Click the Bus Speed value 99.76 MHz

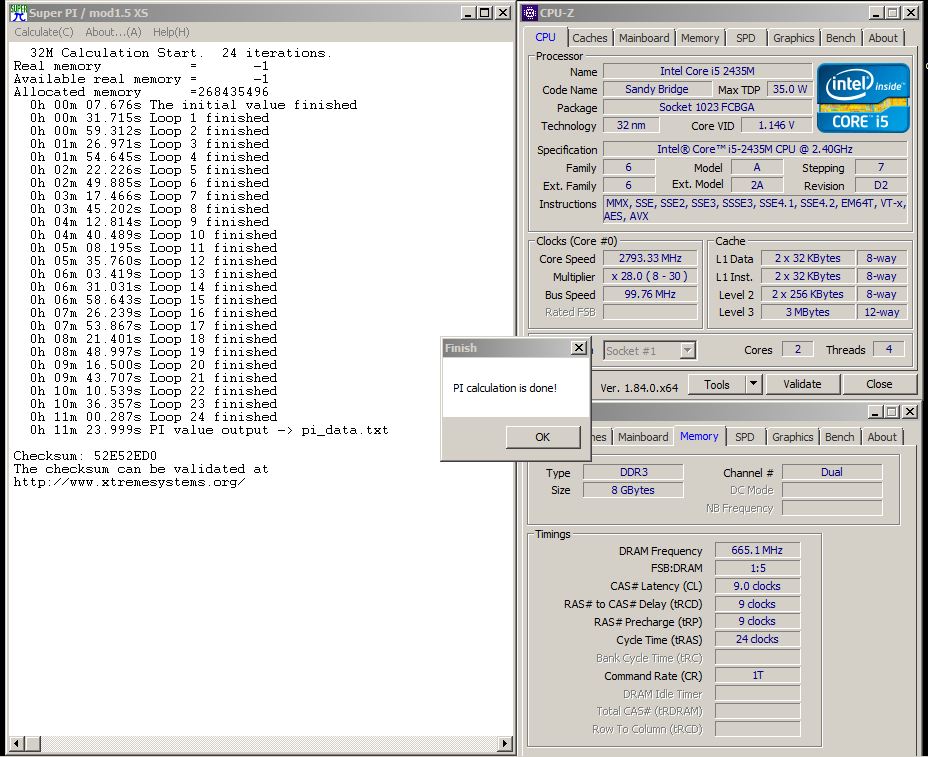(650, 294)
